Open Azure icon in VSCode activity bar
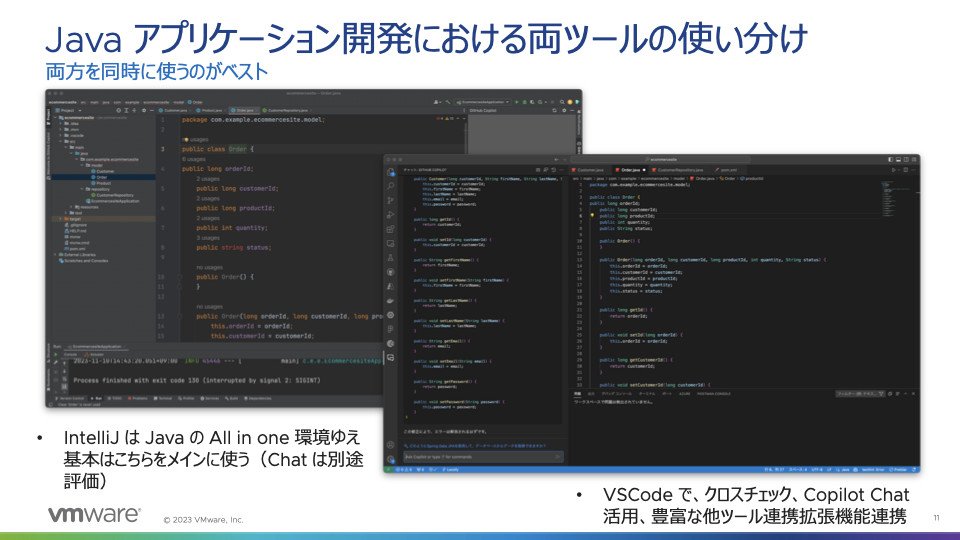This screenshot has height=540, width=960. click(391, 287)
